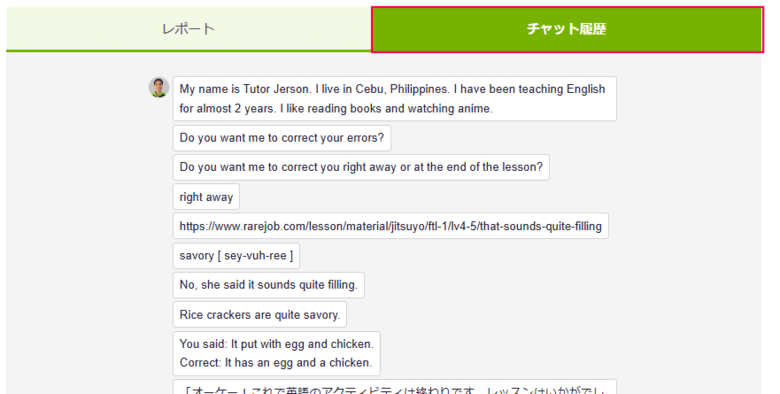Viewport: 780px width, 394px height.
Task: Click the Japanese 'オーケー' closing message bubble
Action: coord(394,388)
